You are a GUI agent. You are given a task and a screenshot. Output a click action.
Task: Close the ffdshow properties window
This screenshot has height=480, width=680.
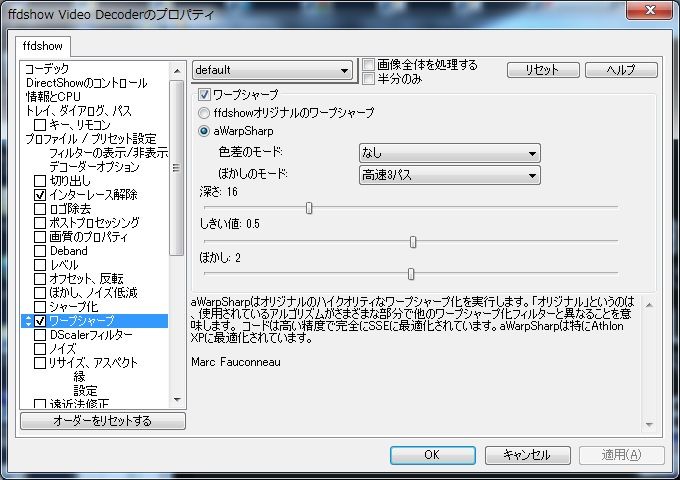tap(649, 10)
